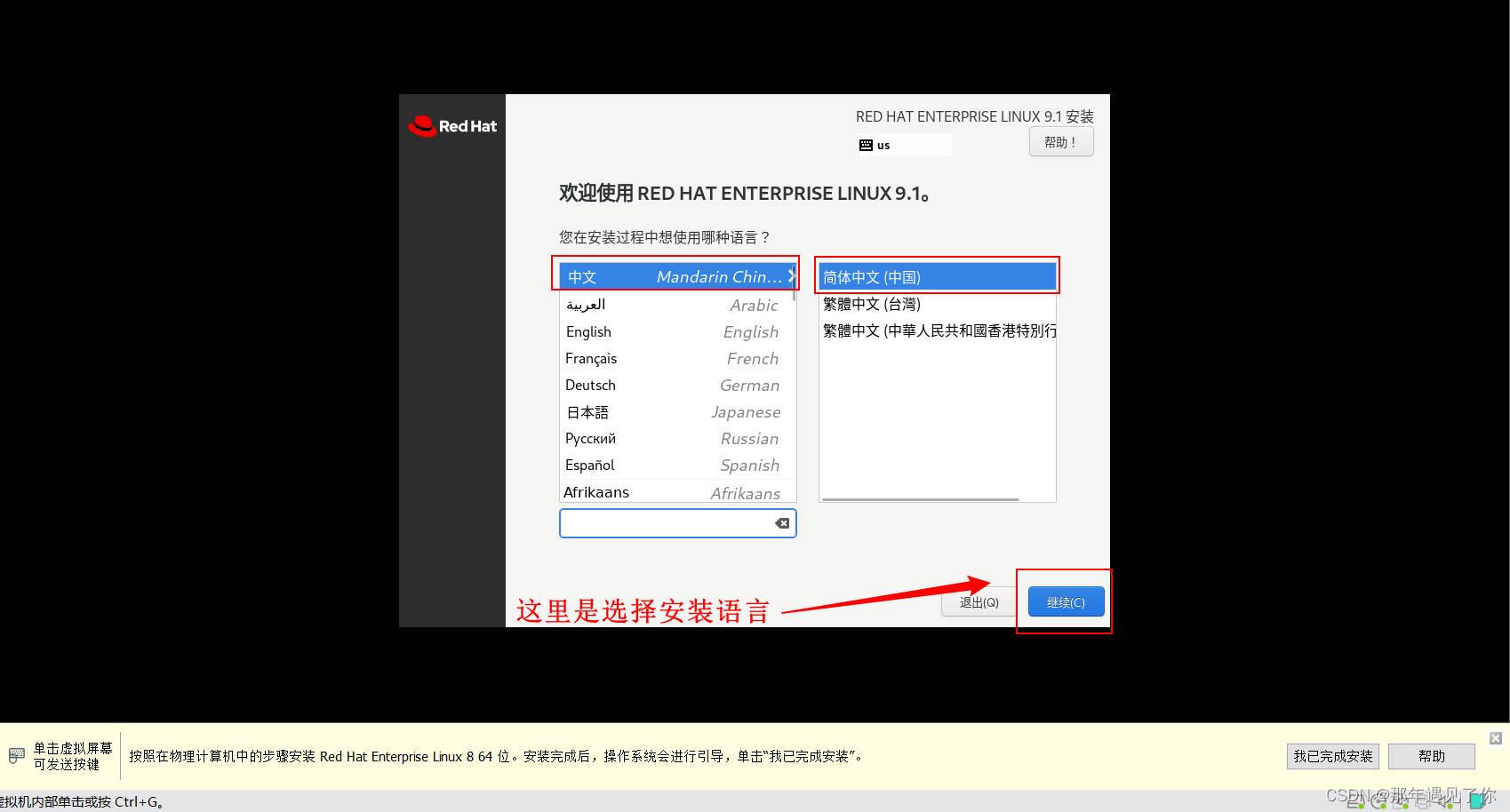Click inside the language search input box
The width and height of the screenshot is (1510, 812).
click(x=667, y=522)
